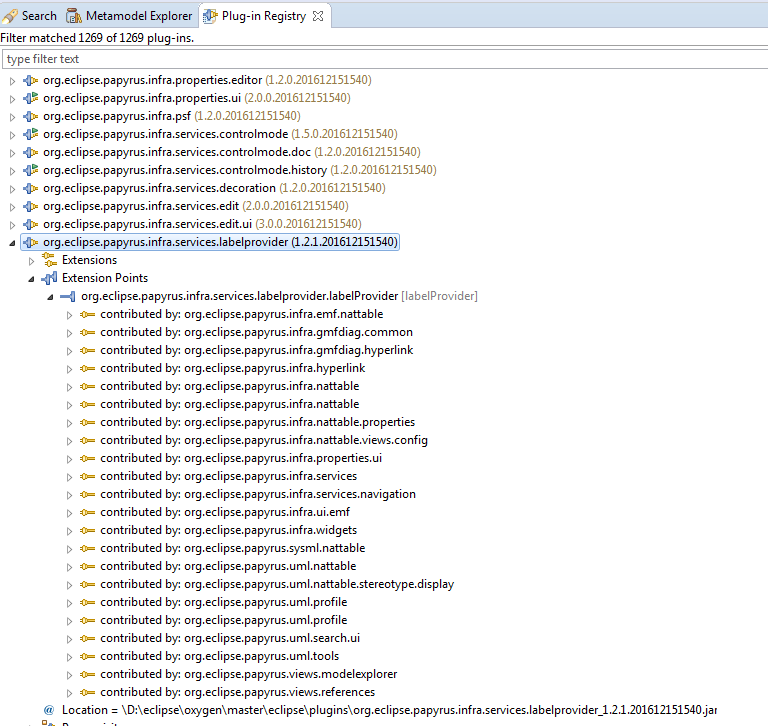Click plug-in icon for services.edit (2.0.0)
768x726 pixels.
(x=30, y=206)
